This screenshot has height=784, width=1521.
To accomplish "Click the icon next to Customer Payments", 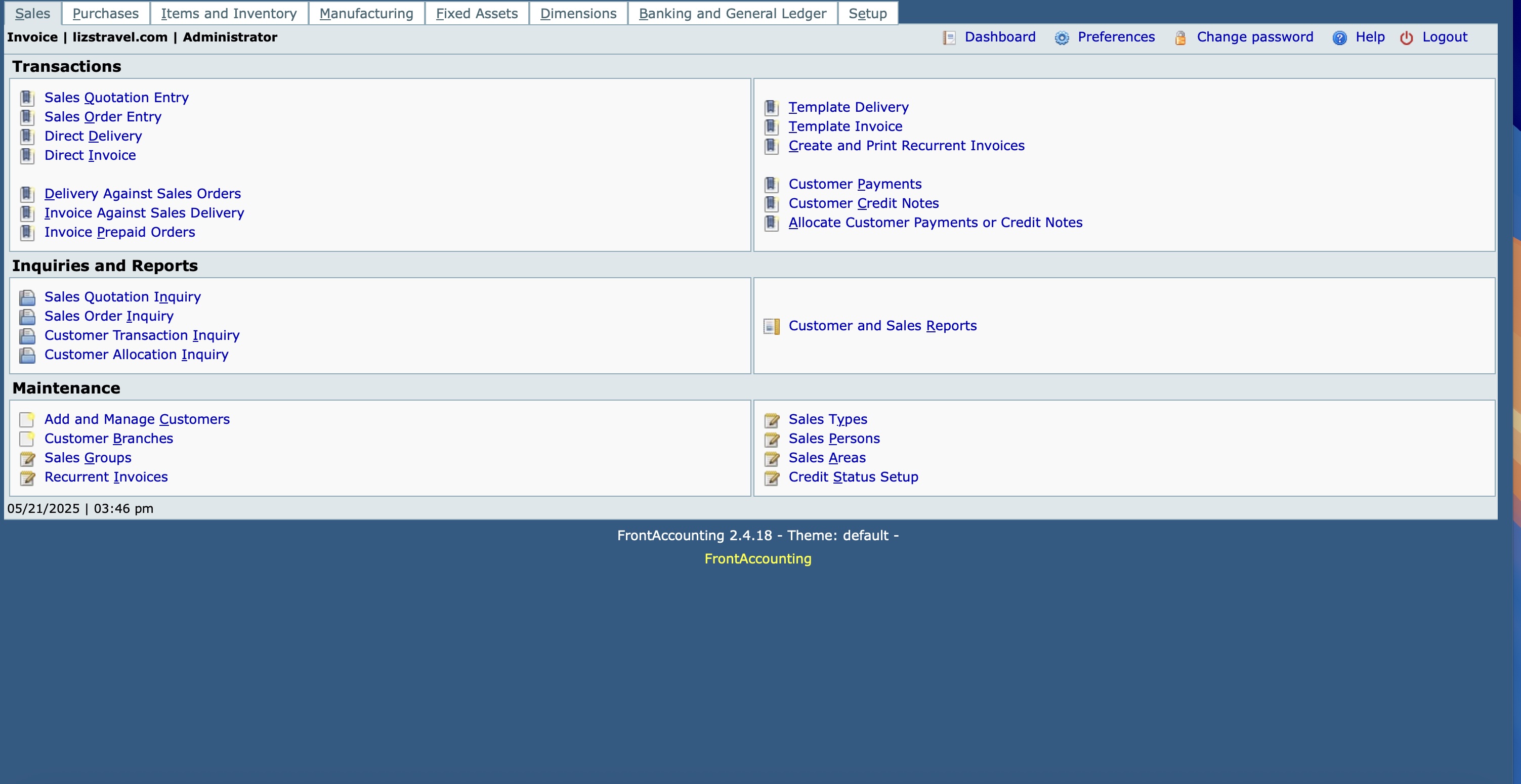I will pos(771,184).
